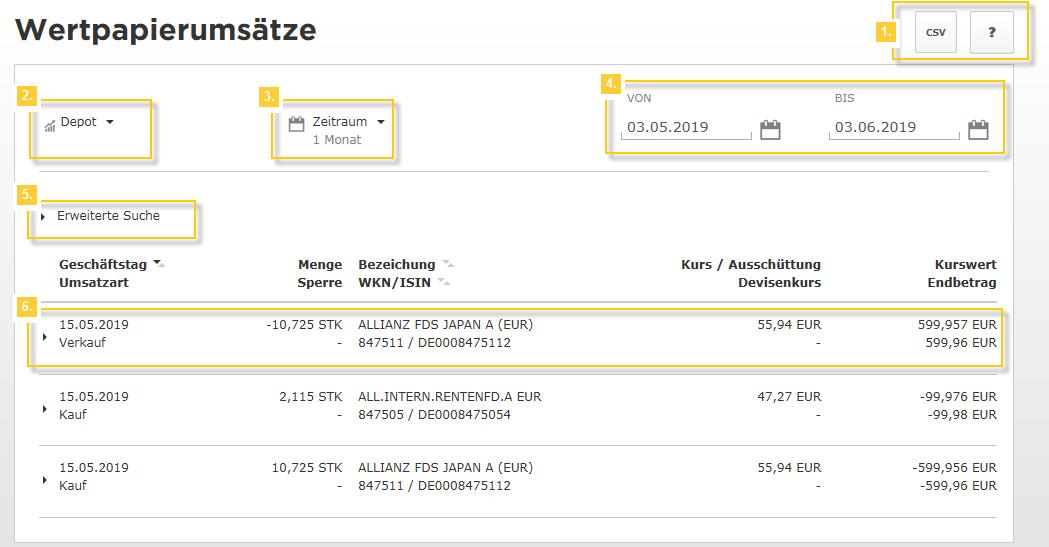Click the Bezeichnung column header text

(x=396, y=265)
